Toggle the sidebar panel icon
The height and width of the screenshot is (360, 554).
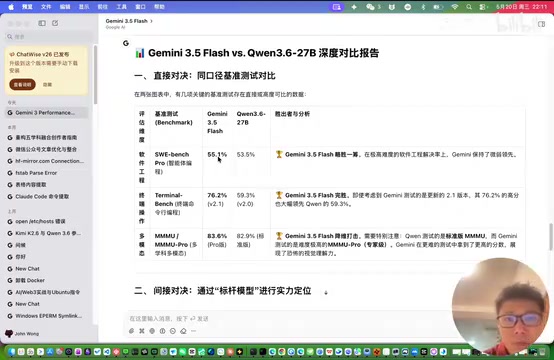point(42,23)
